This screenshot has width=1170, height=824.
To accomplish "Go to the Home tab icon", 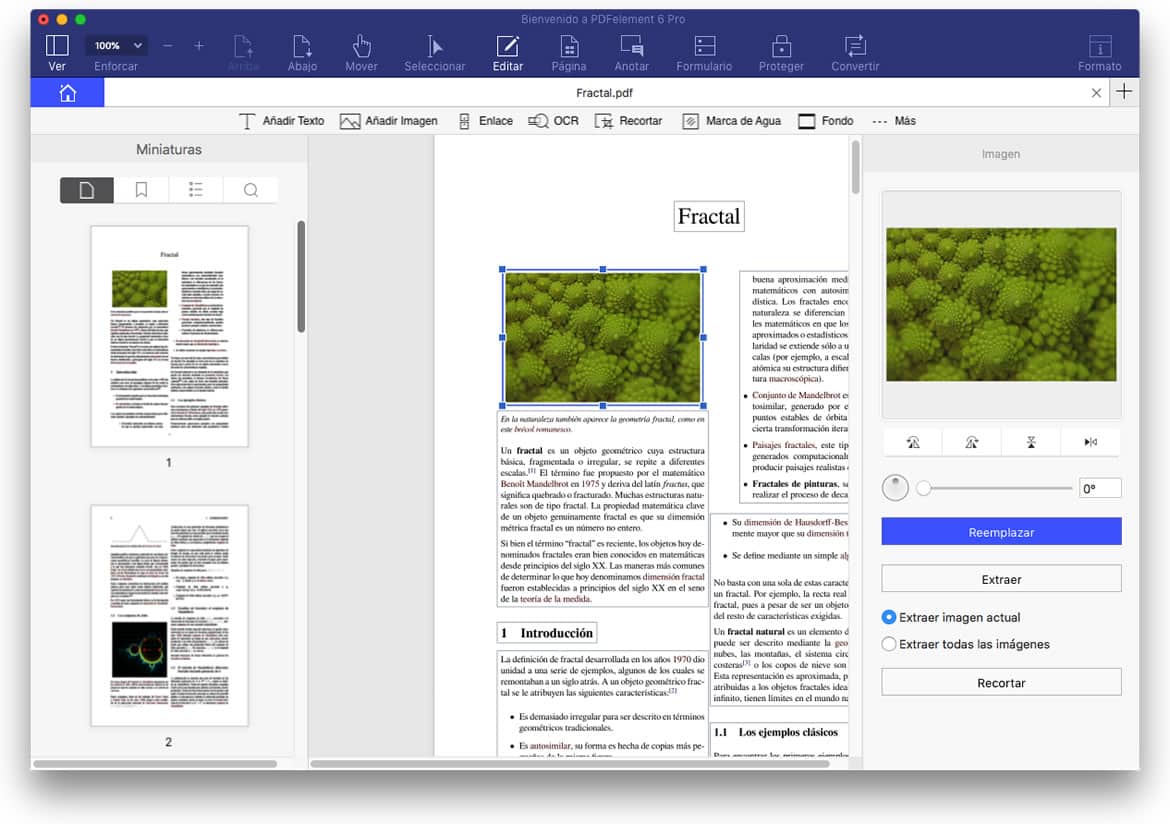I will point(67,93).
